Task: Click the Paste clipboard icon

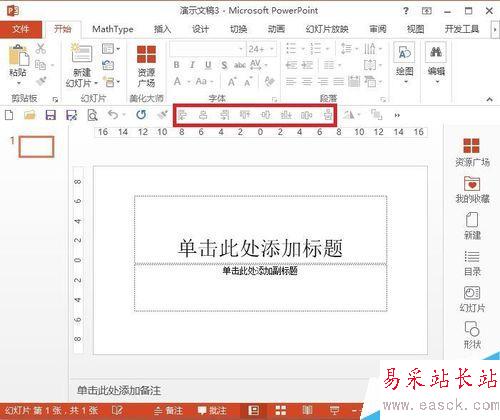Action: [18, 55]
